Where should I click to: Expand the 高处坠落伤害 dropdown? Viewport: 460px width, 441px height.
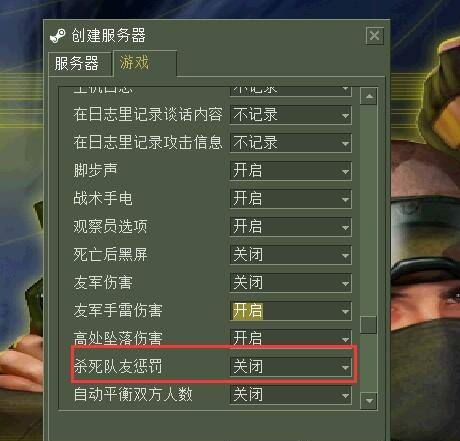tap(290, 337)
